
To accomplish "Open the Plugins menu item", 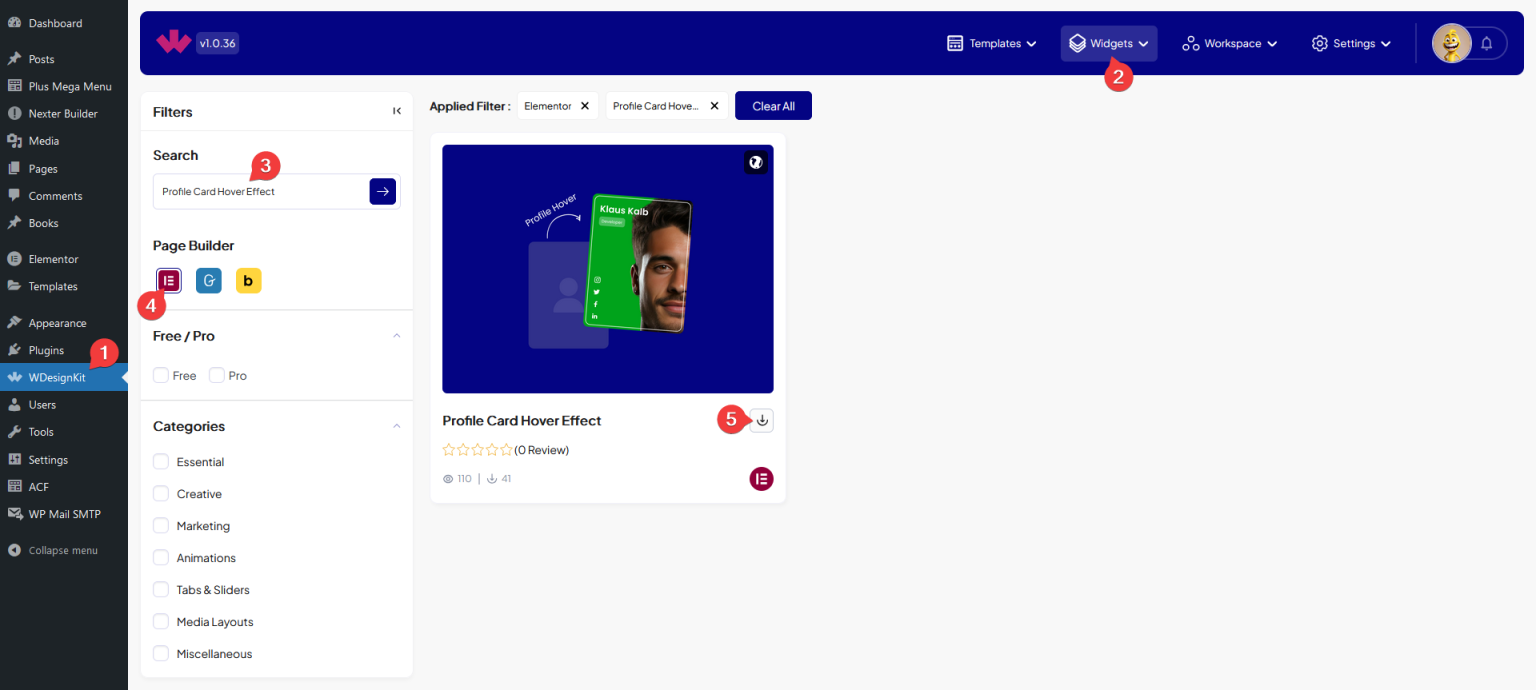I will [46, 350].
